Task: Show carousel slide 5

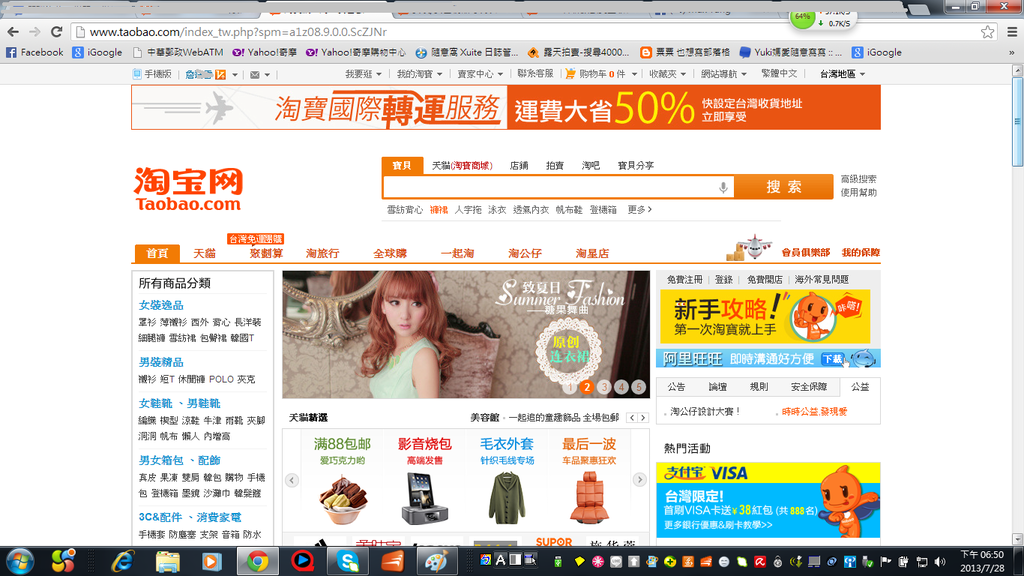Action: (x=638, y=387)
